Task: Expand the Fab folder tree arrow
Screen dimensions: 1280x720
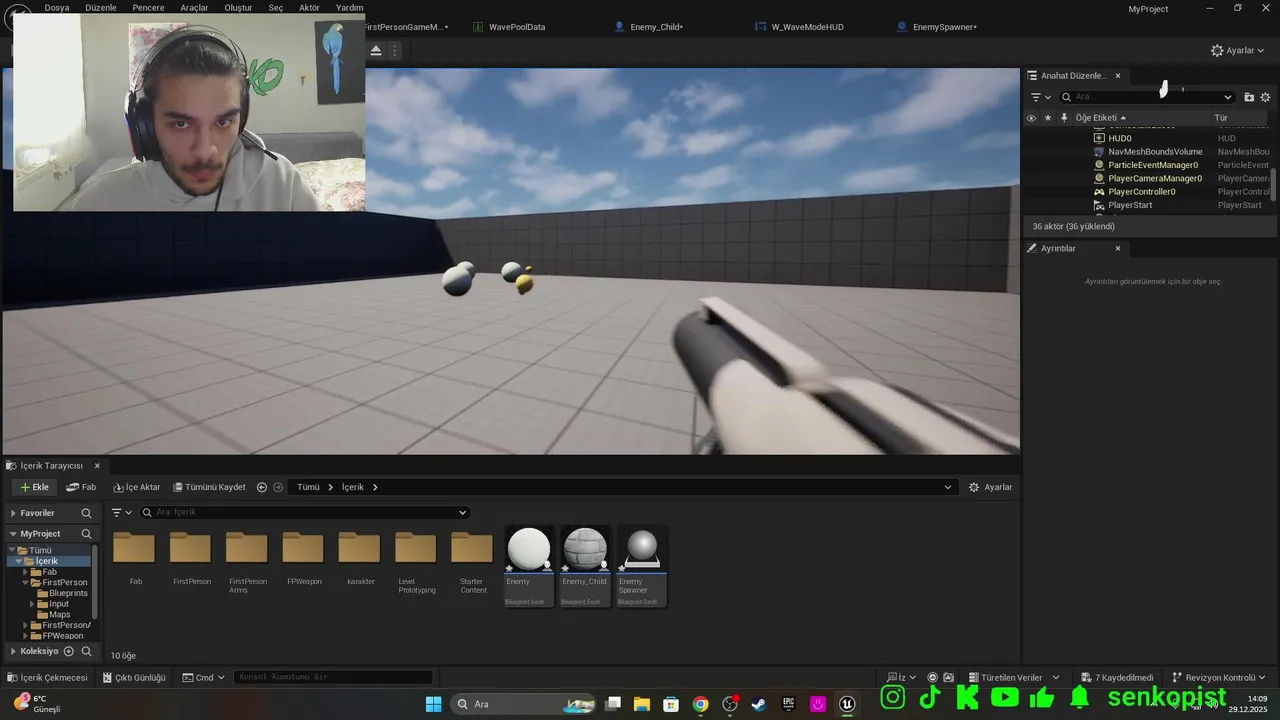Action: pyautogui.click(x=26, y=572)
